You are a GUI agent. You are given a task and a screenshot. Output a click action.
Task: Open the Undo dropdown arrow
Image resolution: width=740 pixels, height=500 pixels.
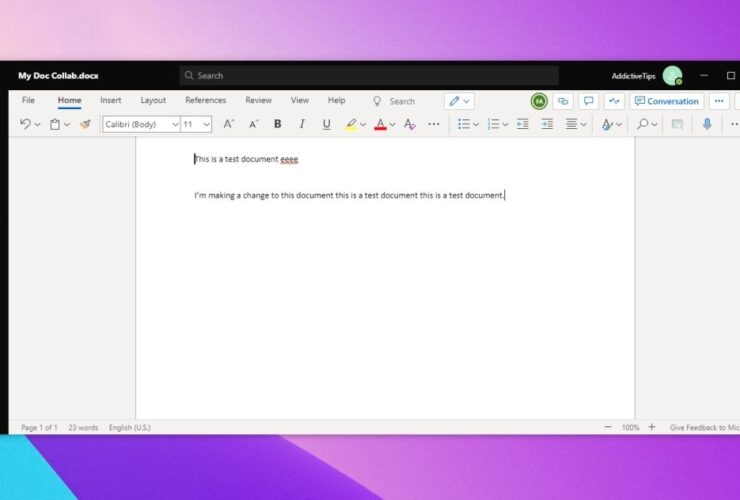38,125
